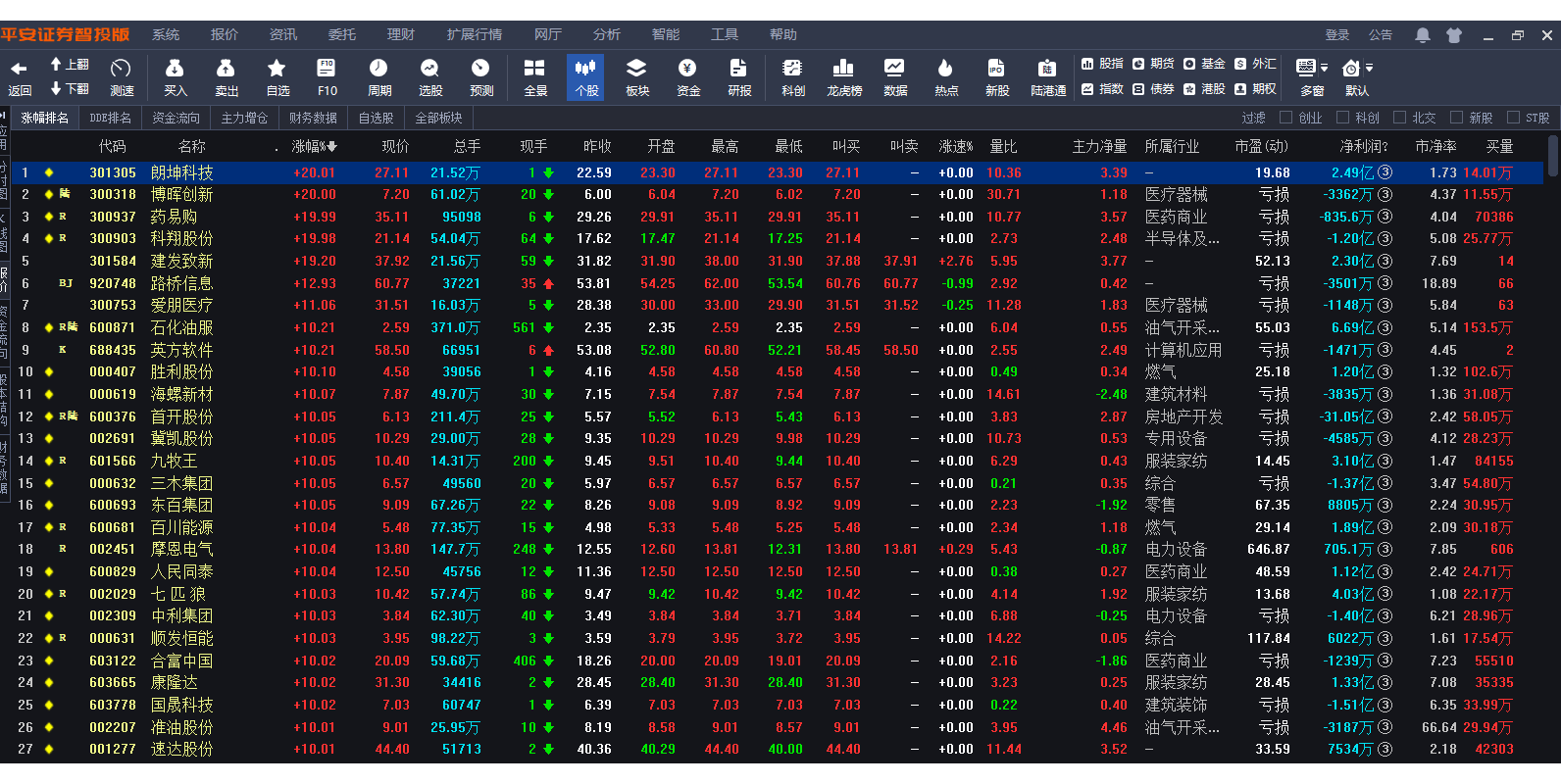1561x784 pixels.
Task: Enable the 创业 filter checkbox
Action: point(1286,118)
